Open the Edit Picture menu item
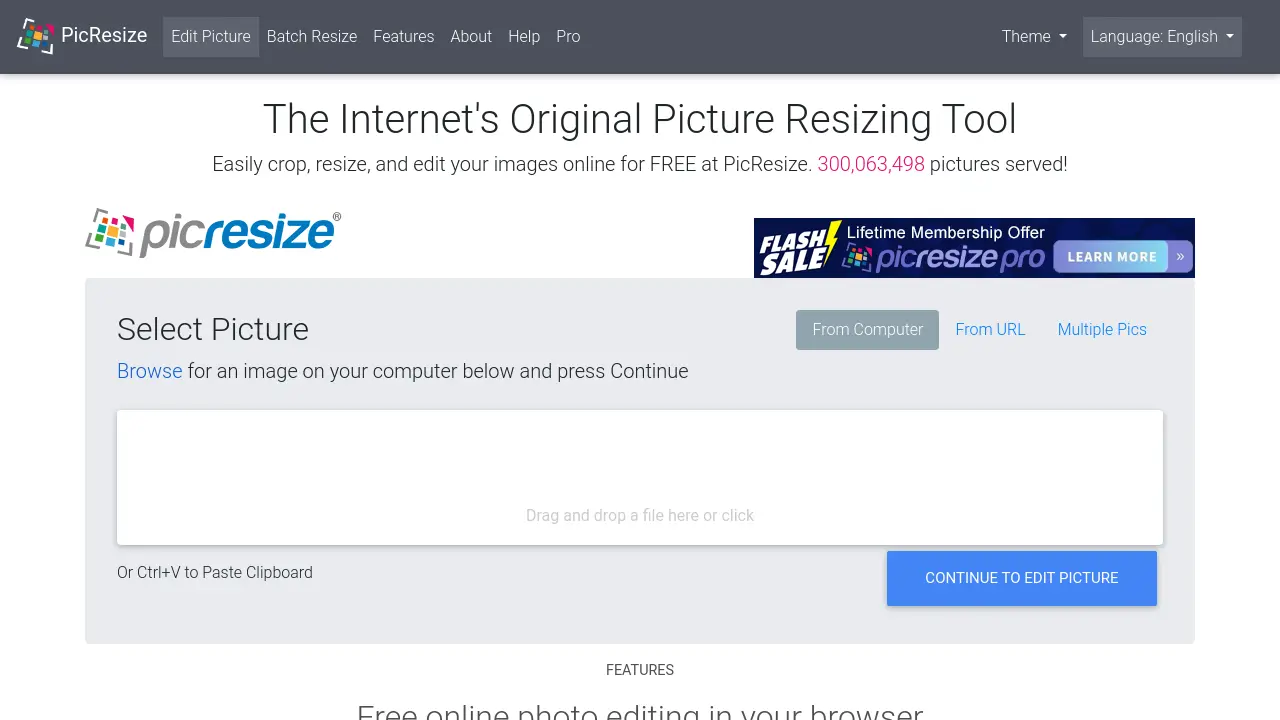This screenshot has width=1280, height=720. pos(211,36)
